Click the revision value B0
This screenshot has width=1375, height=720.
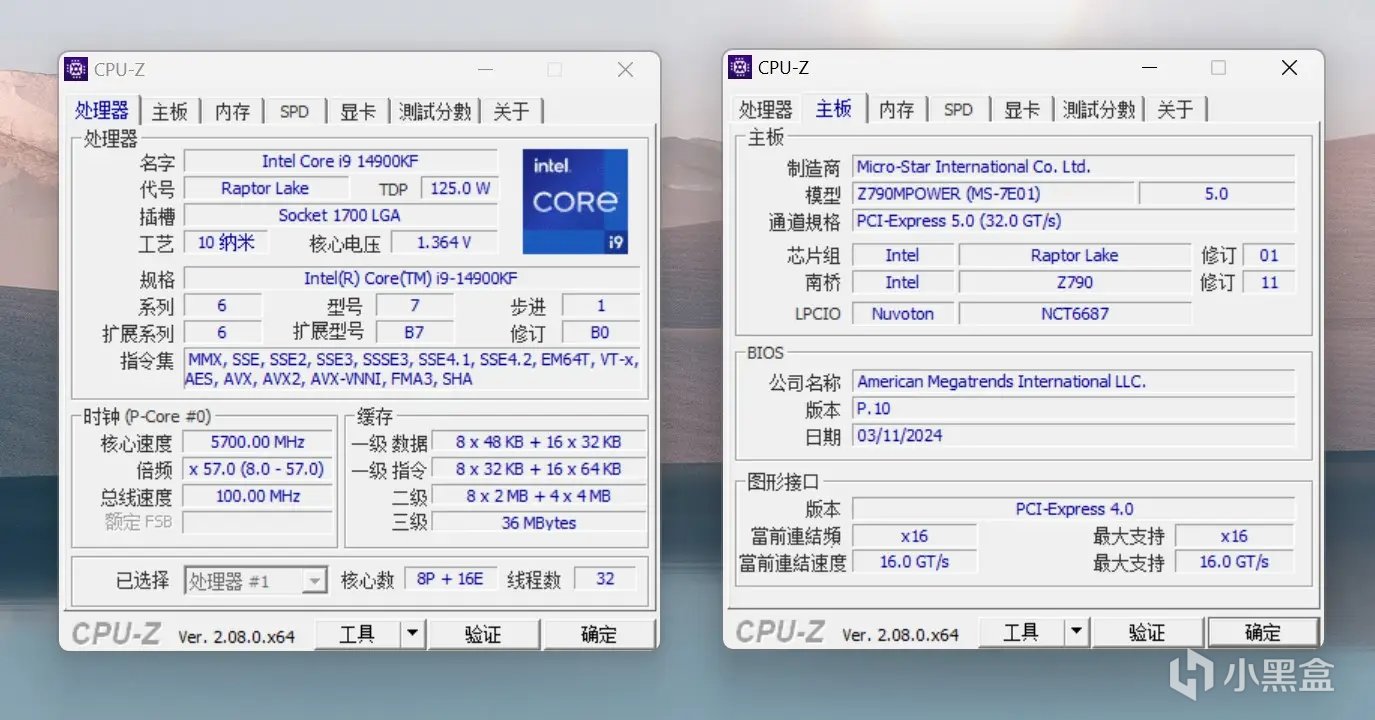click(x=600, y=332)
